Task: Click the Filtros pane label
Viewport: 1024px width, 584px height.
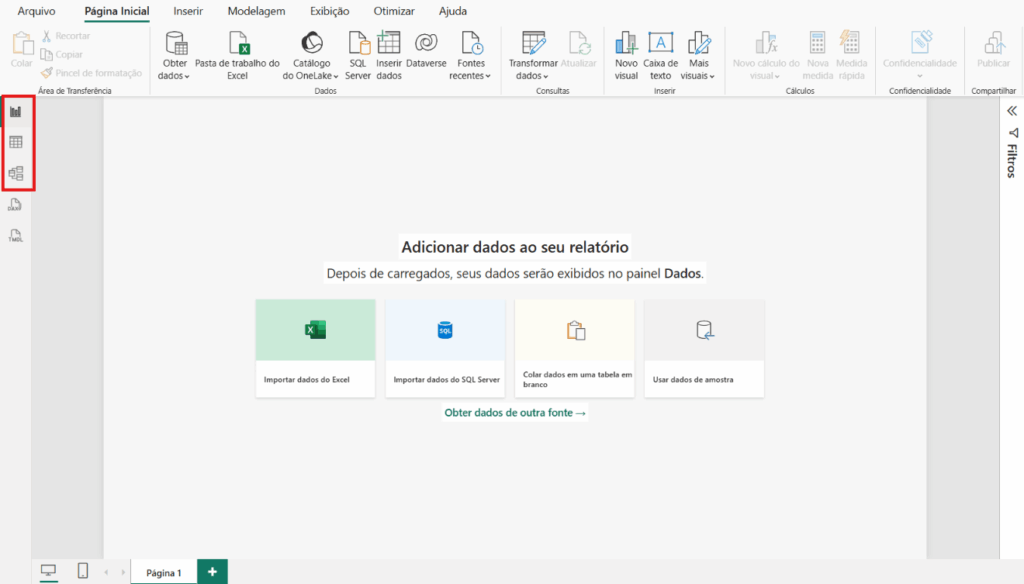Action: click(x=1012, y=161)
